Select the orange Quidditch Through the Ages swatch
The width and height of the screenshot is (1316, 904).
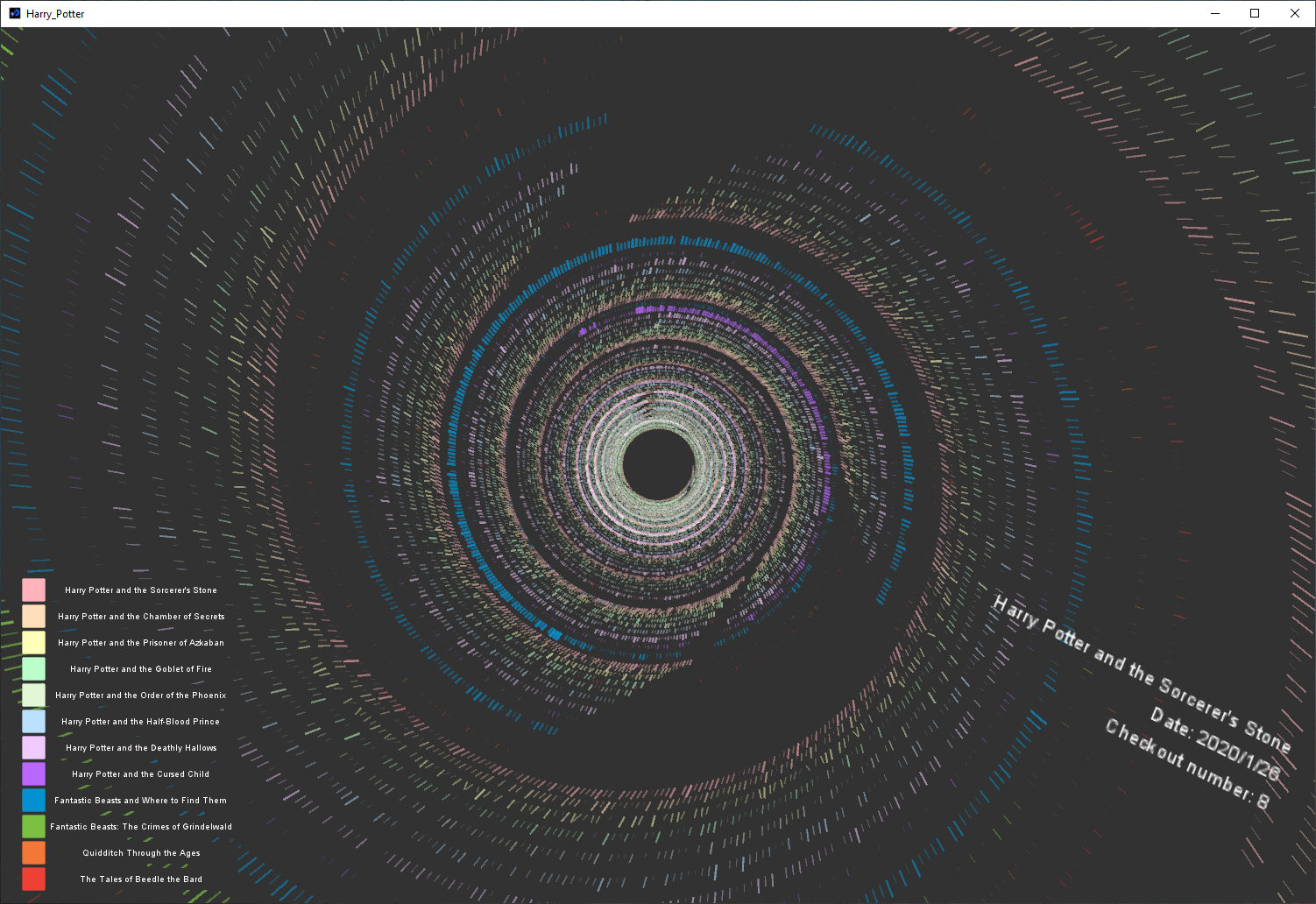click(33, 852)
